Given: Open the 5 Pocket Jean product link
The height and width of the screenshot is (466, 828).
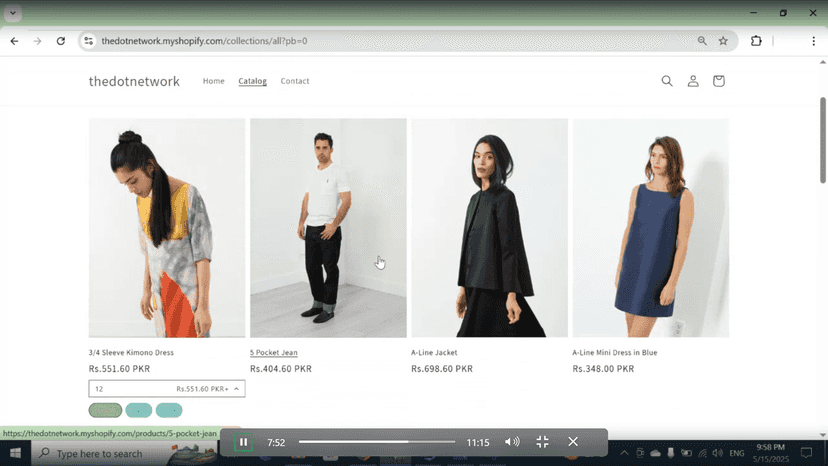Looking at the screenshot, I should click(x=274, y=352).
